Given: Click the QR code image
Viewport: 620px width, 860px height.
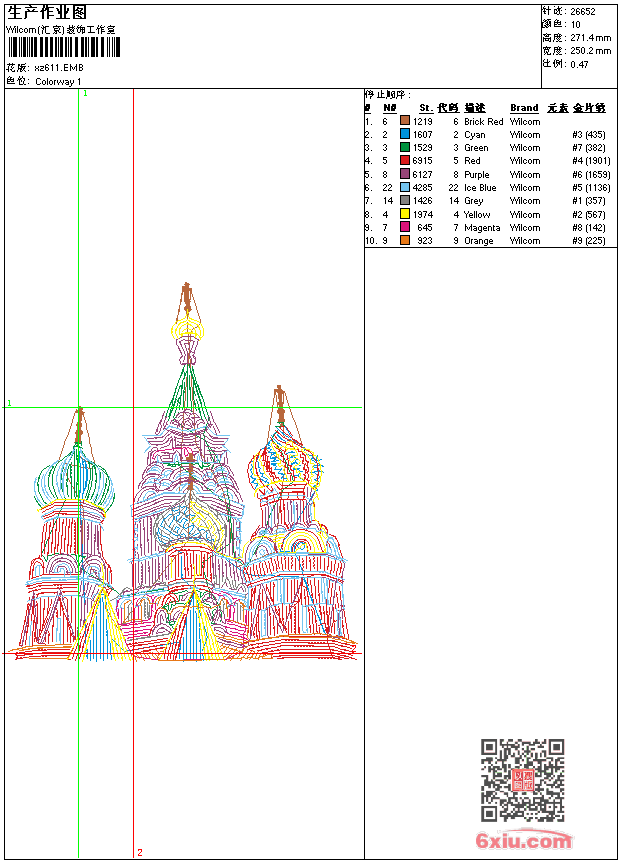Looking at the screenshot, I should tap(523, 780).
